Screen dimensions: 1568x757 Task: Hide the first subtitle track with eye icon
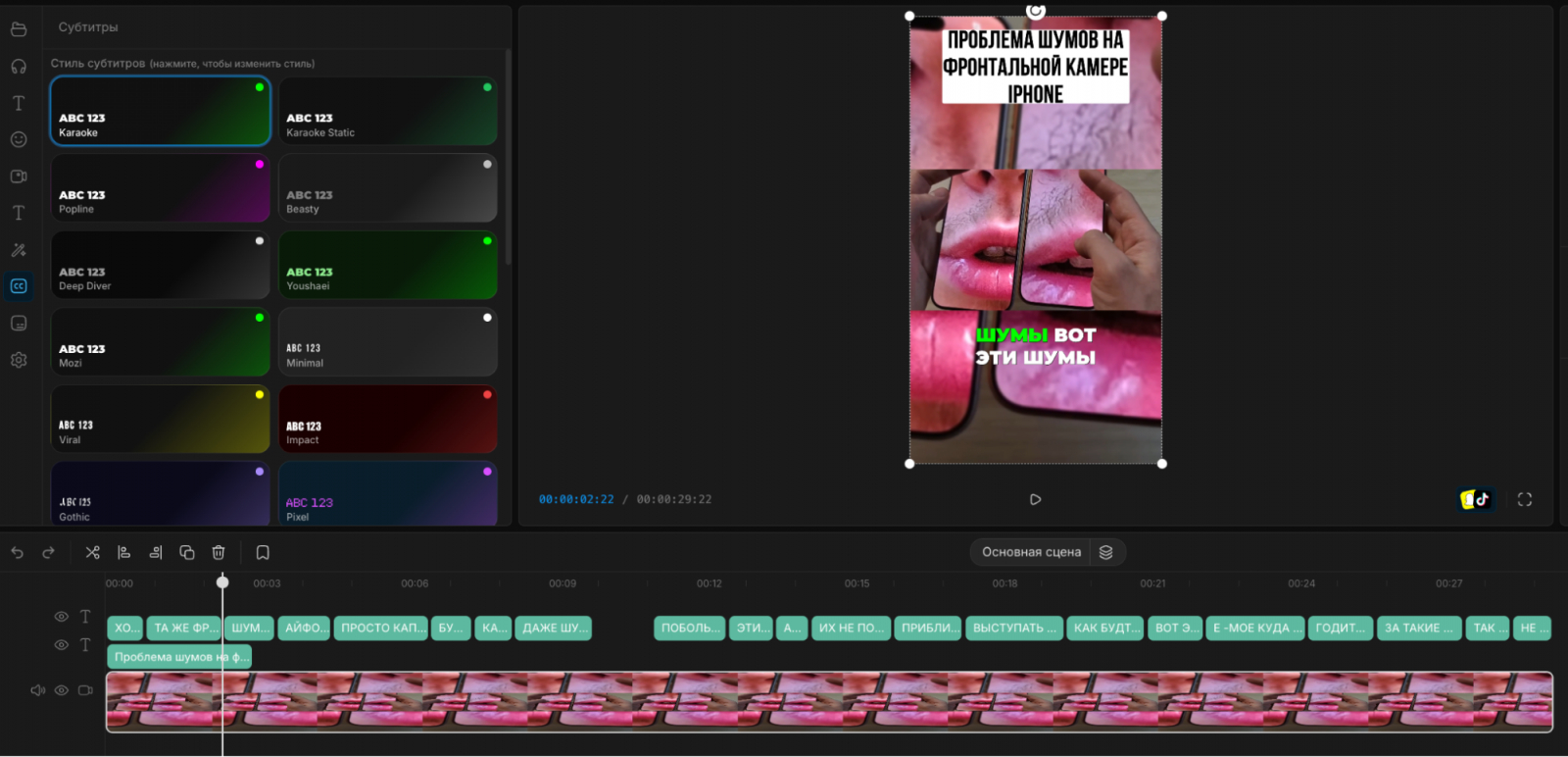tap(61, 617)
